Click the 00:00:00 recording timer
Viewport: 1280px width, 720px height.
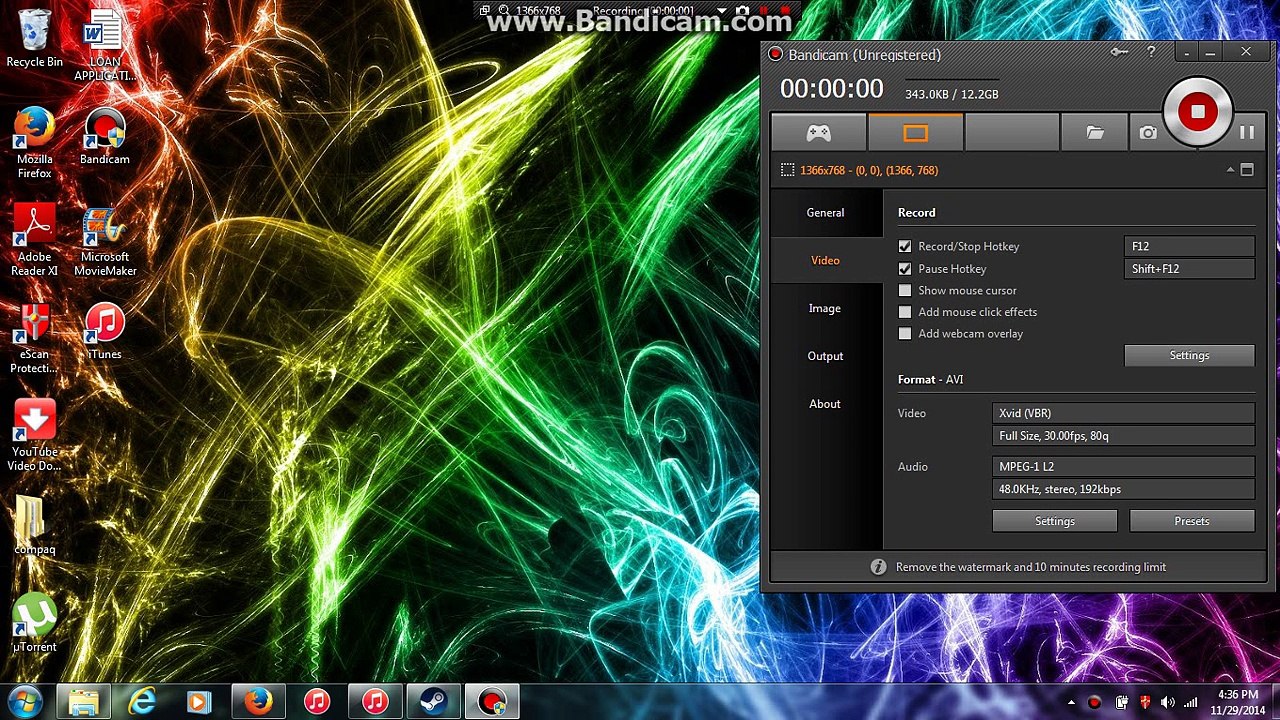click(x=832, y=89)
